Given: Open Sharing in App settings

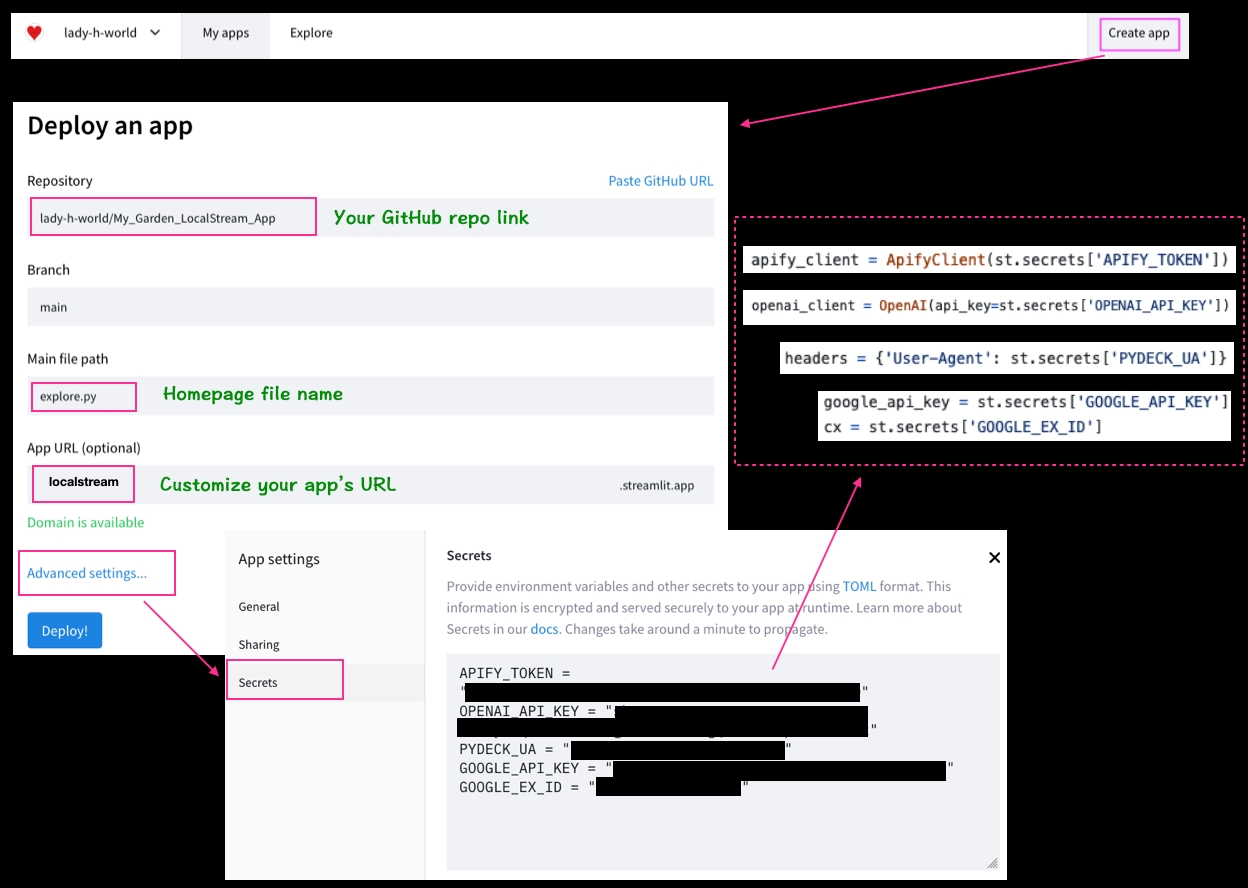Looking at the screenshot, I should pos(259,645).
